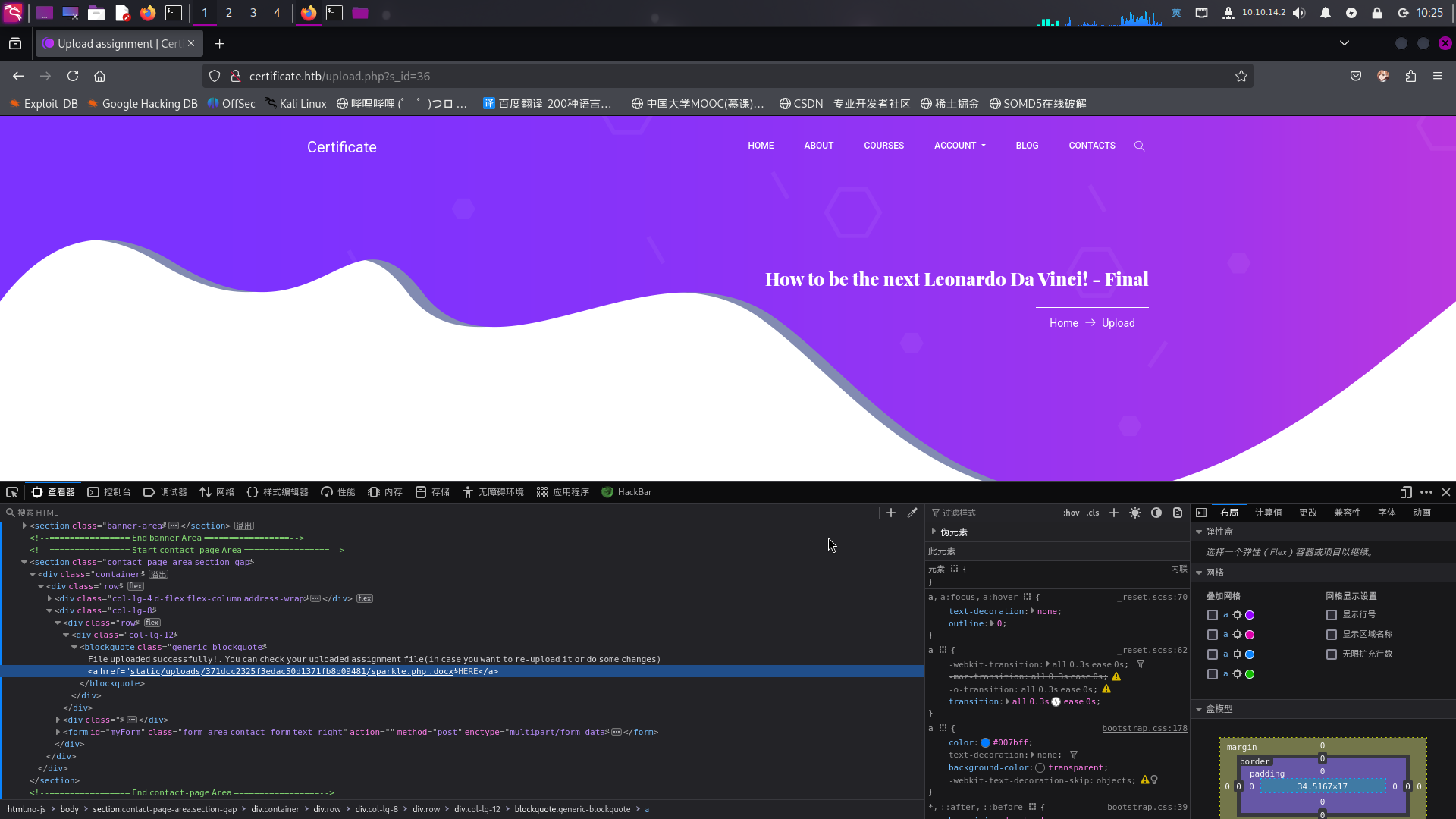Click the :hov pseudo-class button
The width and height of the screenshot is (1456, 819).
1072,513
